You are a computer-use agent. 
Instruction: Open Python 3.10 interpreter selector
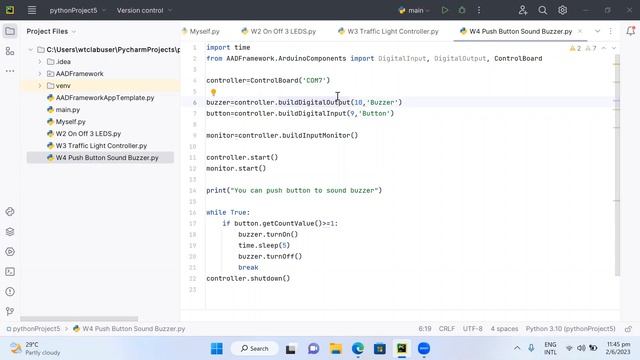click(570, 329)
